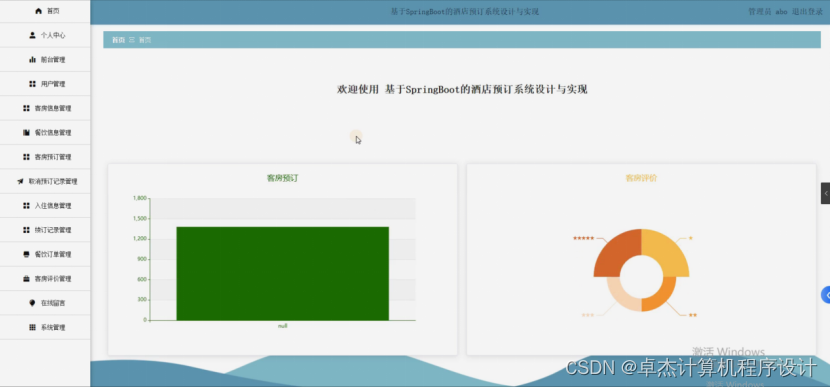Click the green bar in 客房预订 chart
The width and height of the screenshot is (833, 387).
point(283,274)
